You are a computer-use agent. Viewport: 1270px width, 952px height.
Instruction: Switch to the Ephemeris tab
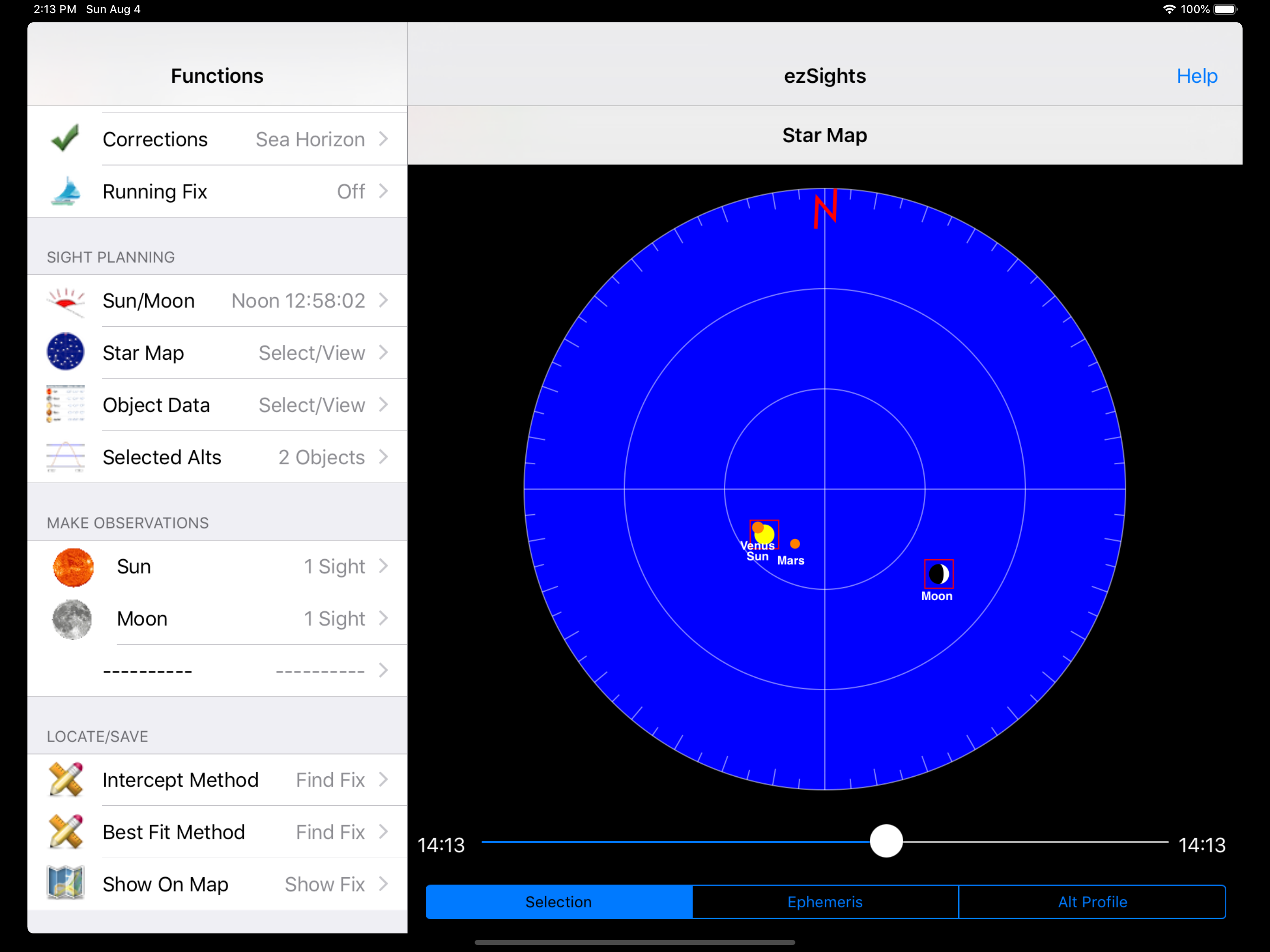click(x=825, y=901)
